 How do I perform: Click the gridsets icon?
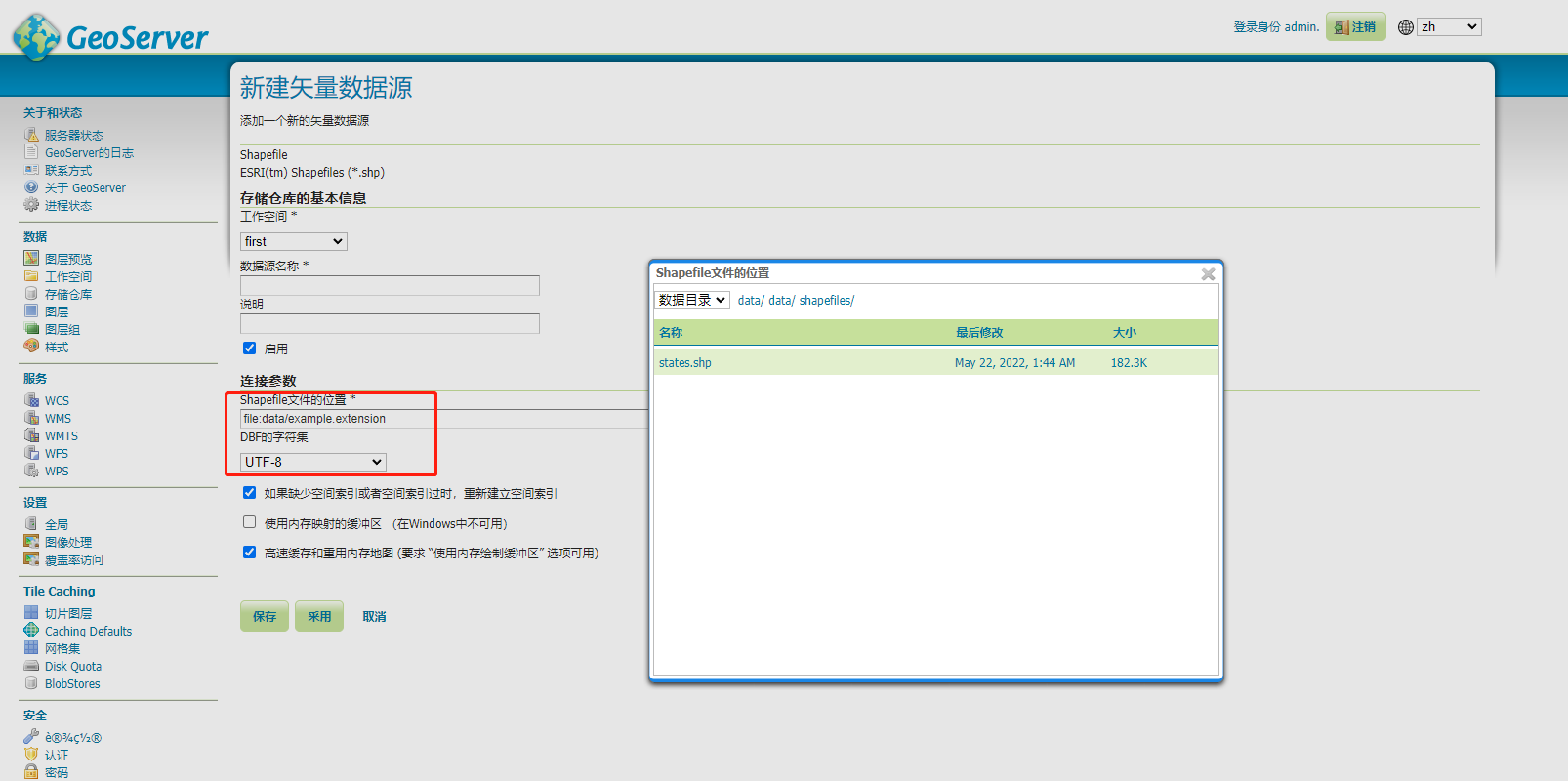(x=31, y=648)
